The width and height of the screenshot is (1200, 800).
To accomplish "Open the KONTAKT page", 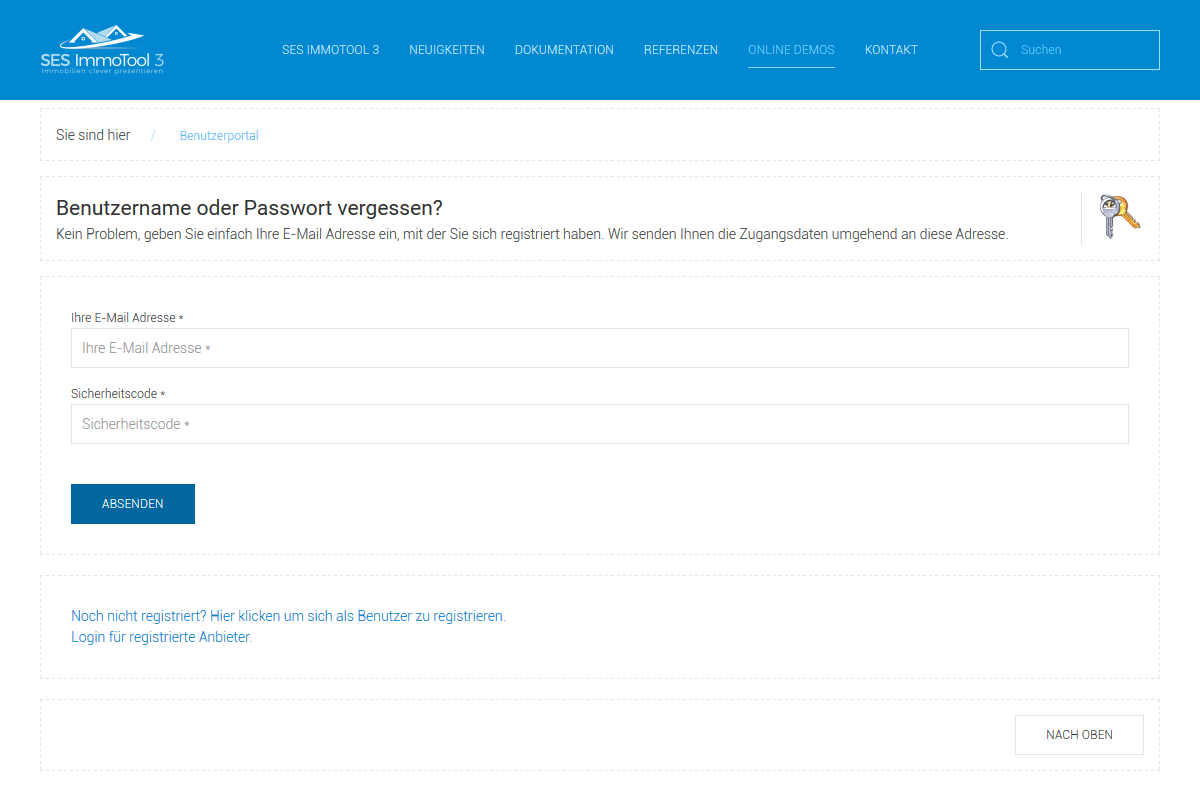I will (891, 50).
